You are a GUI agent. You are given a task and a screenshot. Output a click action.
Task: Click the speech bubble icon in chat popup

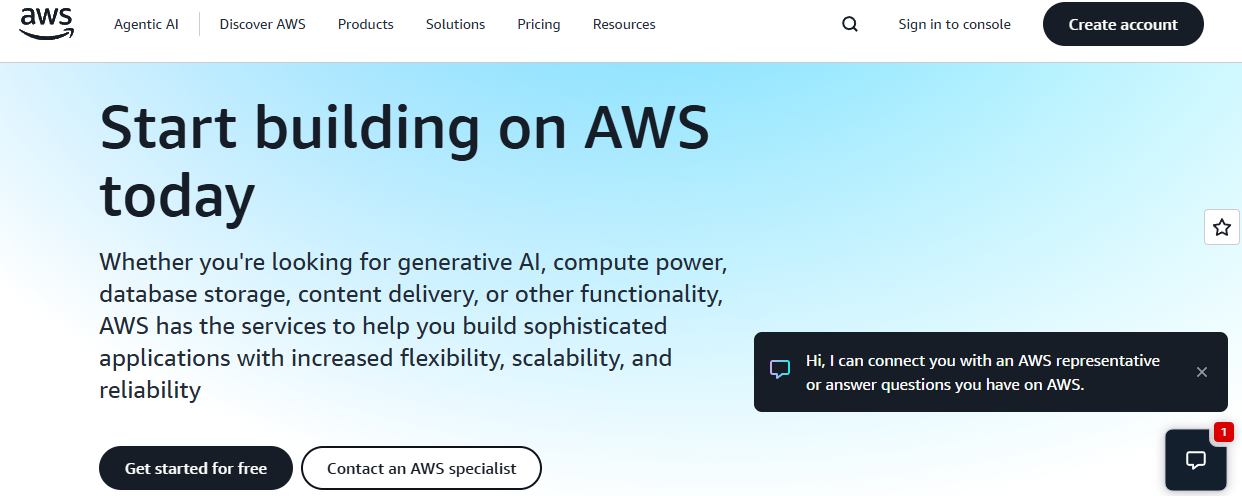[780, 369]
